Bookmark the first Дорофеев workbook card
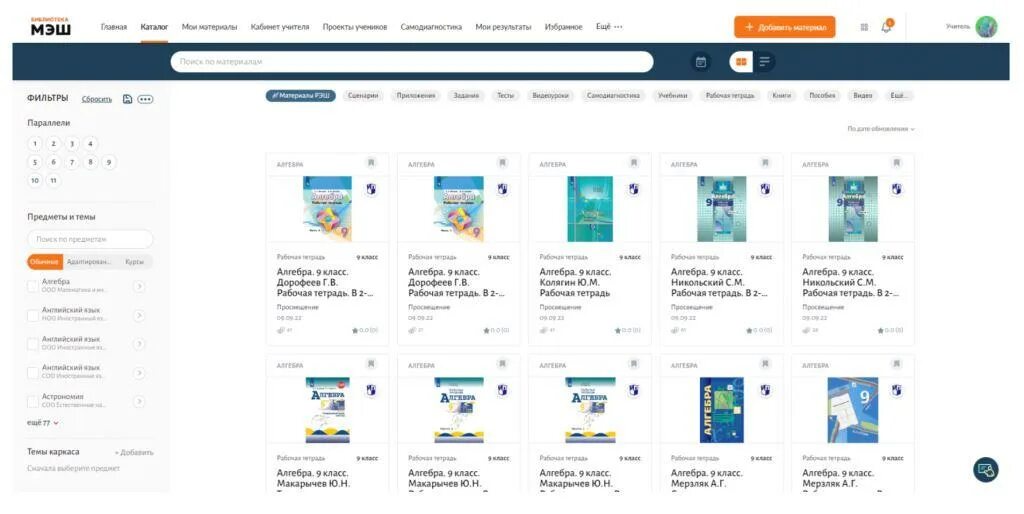Viewport: 1024px width, 514px height. pyautogui.click(x=371, y=163)
